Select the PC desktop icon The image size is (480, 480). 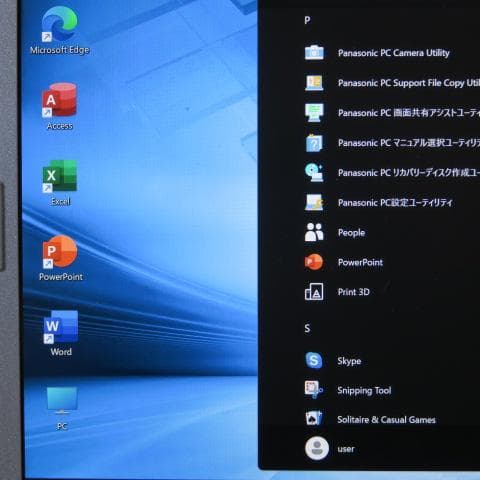point(62,408)
